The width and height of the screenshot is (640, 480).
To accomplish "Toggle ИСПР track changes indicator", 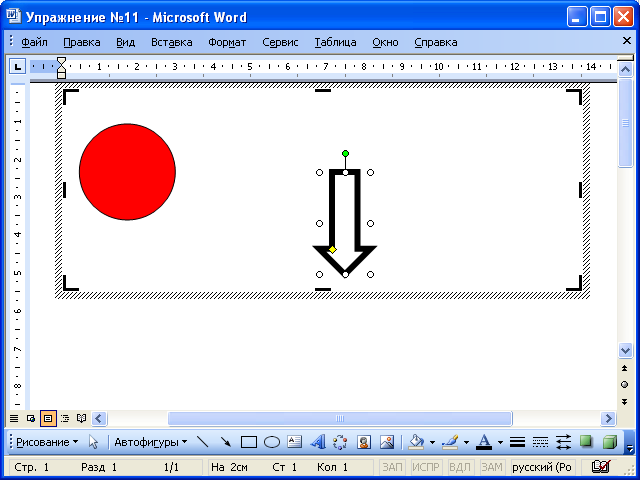I will pyautogui.click(x=426, y=467).
